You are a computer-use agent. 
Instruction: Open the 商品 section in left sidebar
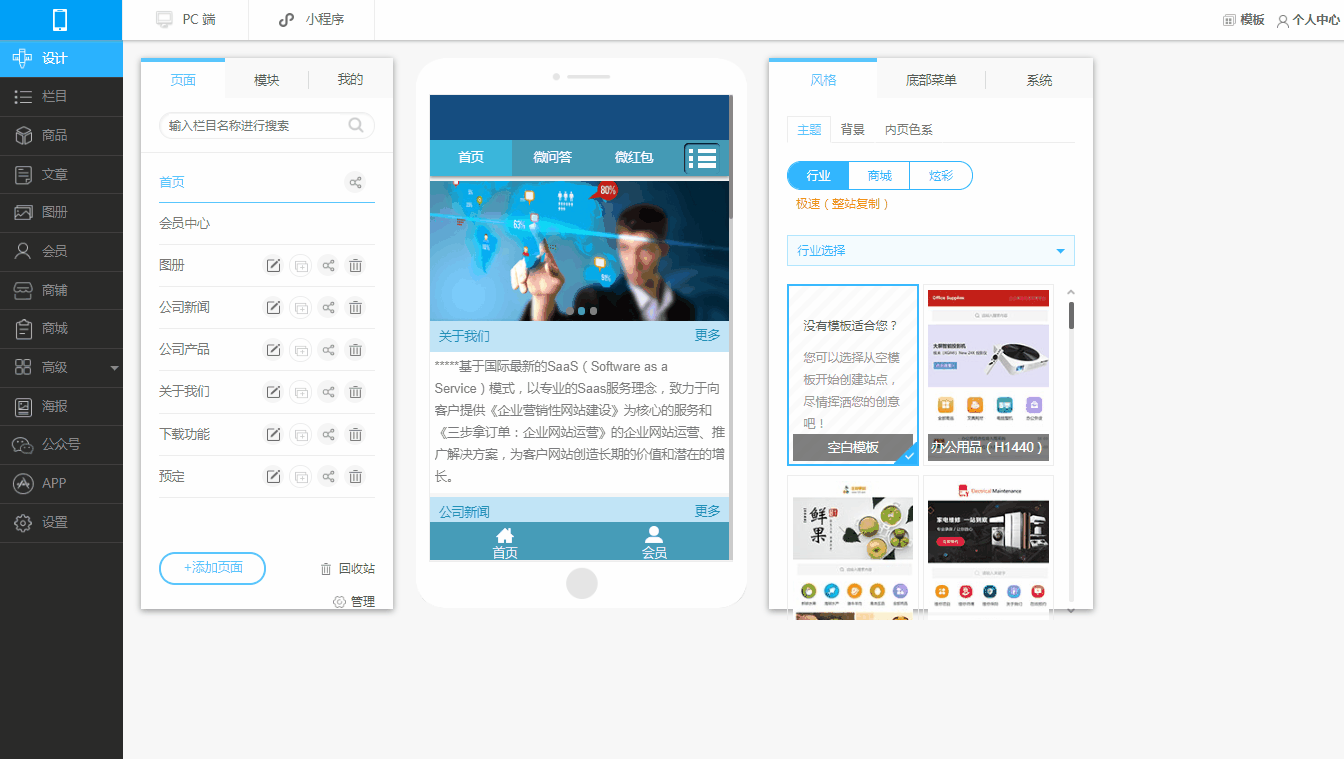pos(61,135)
